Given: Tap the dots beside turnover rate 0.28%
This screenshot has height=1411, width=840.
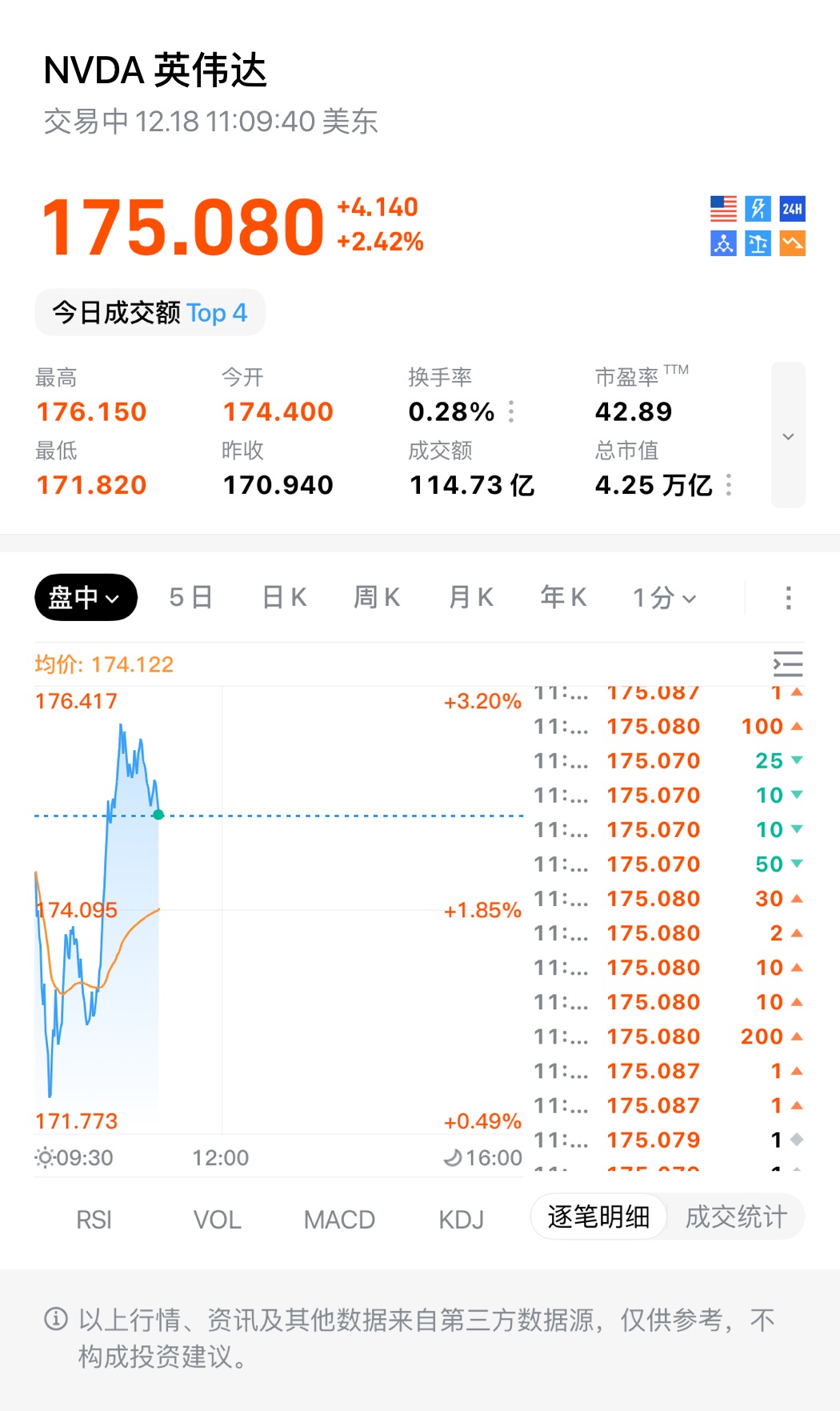Looking at the screenshot, I should [511, 411].
